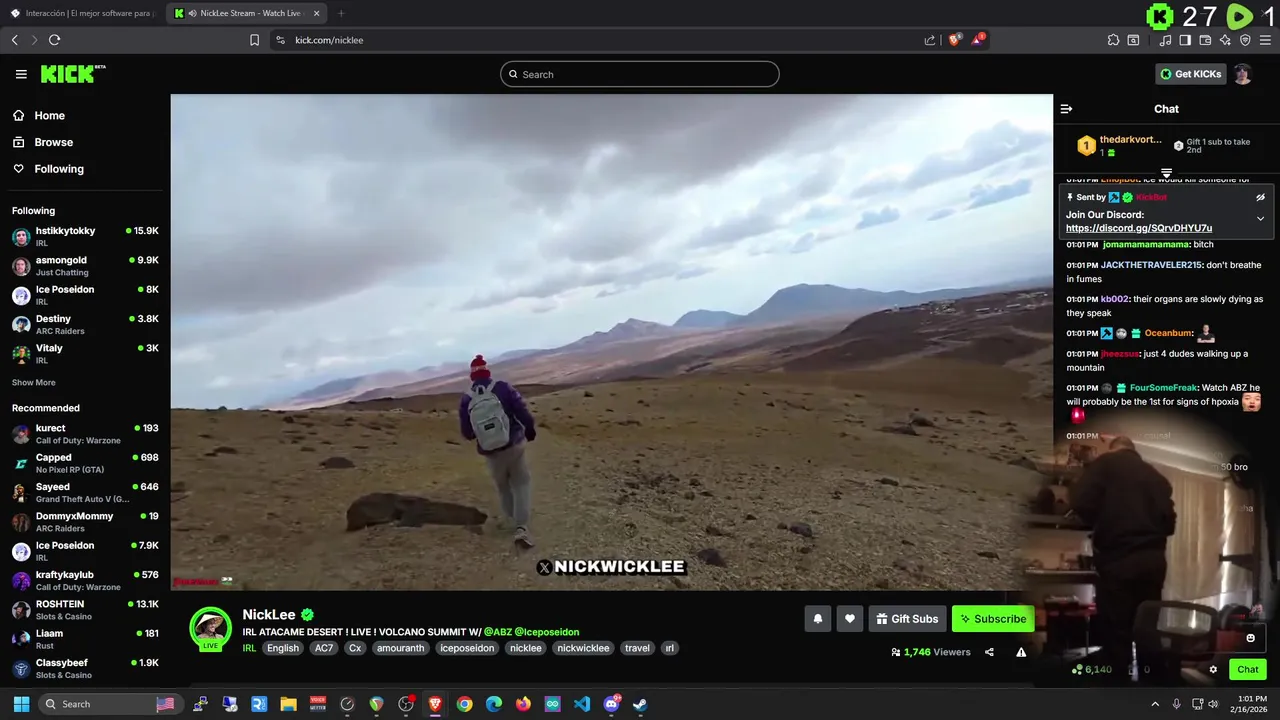Open Brave Rewards triangle icon
Image resolution: width=1280 pixels, height=720 pixels.
click(x=979, y=40)
